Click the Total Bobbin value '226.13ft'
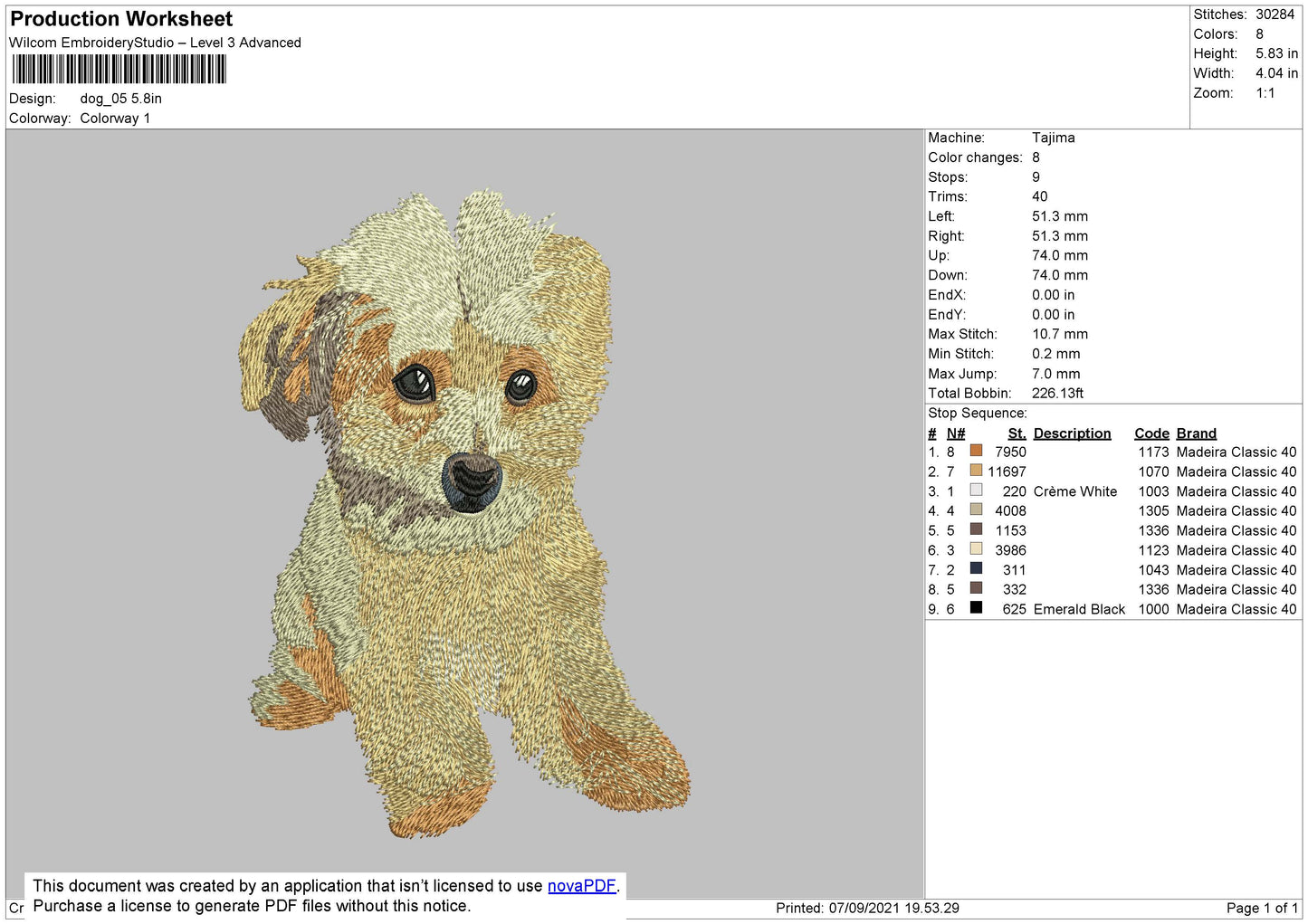 coord(1057,394)
